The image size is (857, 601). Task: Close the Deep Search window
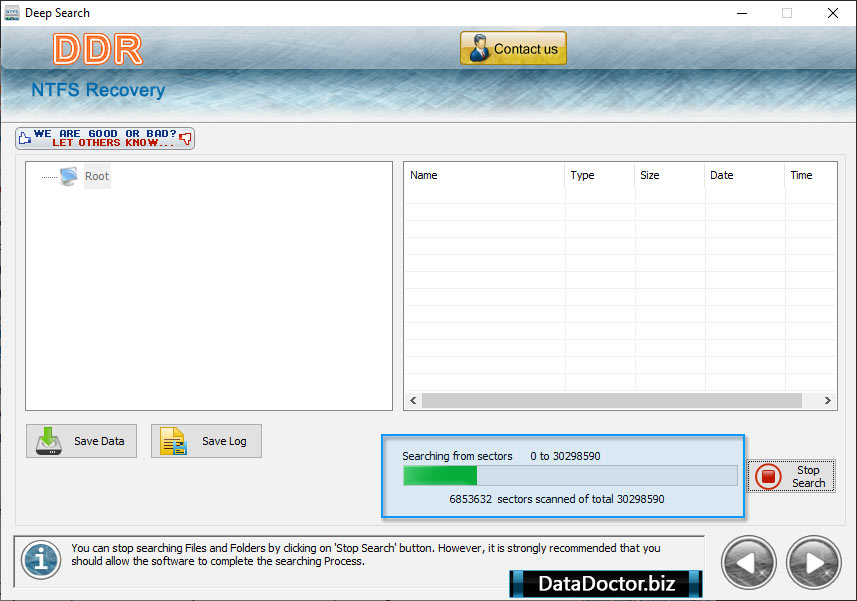pos(832,13)
